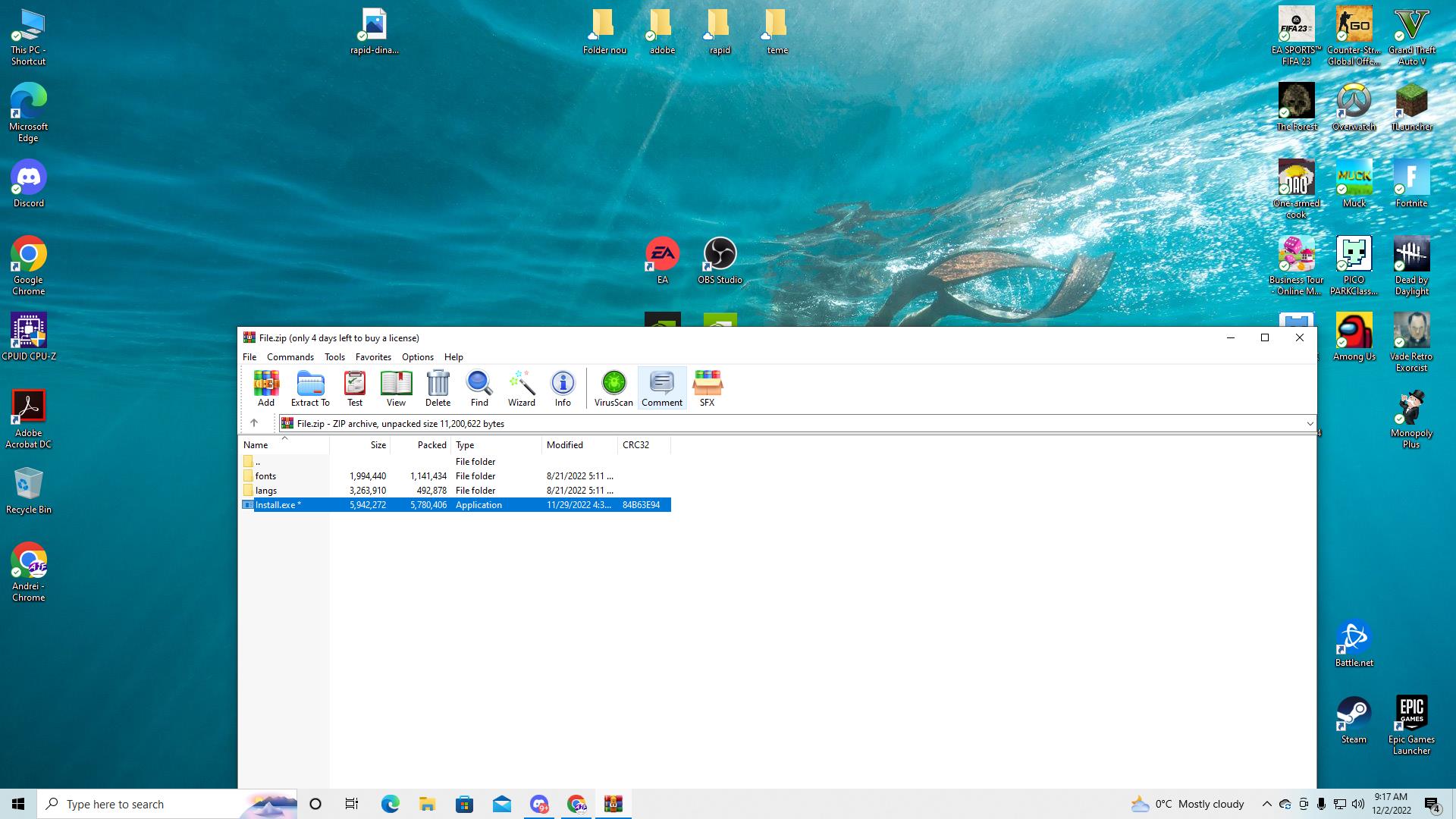This screenshot has width=1456, height=819.
Task: Sort list by Size column header
Action: pyautogui.click(x=378, y=445)
